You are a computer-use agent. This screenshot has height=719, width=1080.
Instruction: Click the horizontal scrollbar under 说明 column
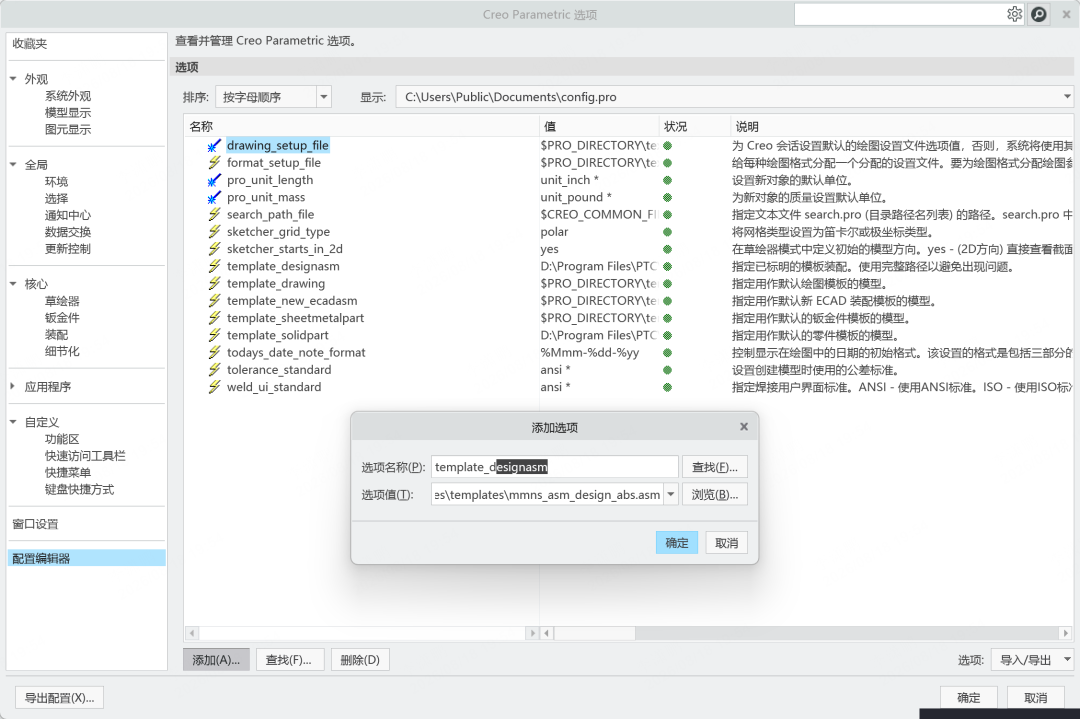point(806,632)
